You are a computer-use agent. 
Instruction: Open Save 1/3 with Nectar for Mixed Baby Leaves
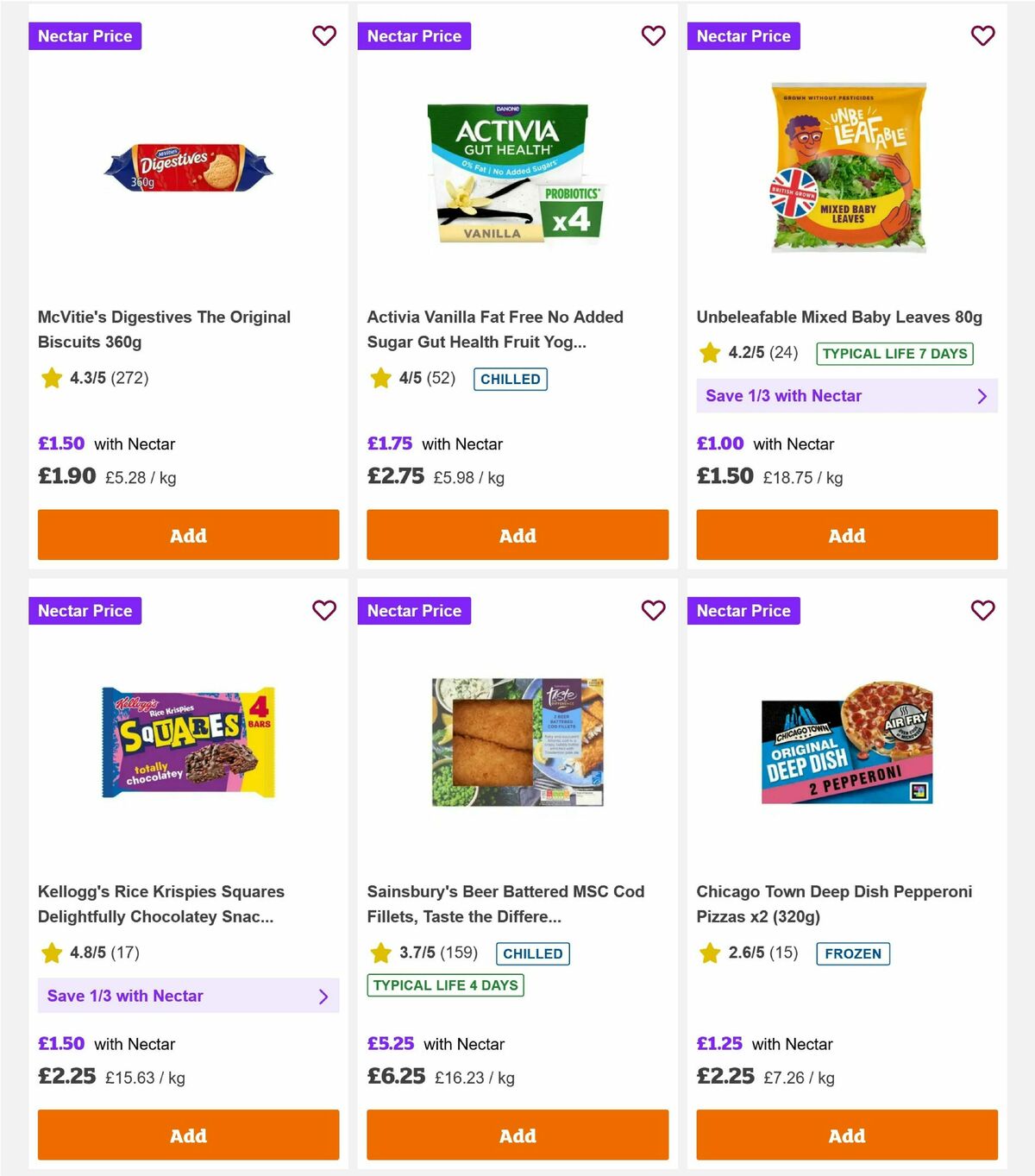coord(846,395)
